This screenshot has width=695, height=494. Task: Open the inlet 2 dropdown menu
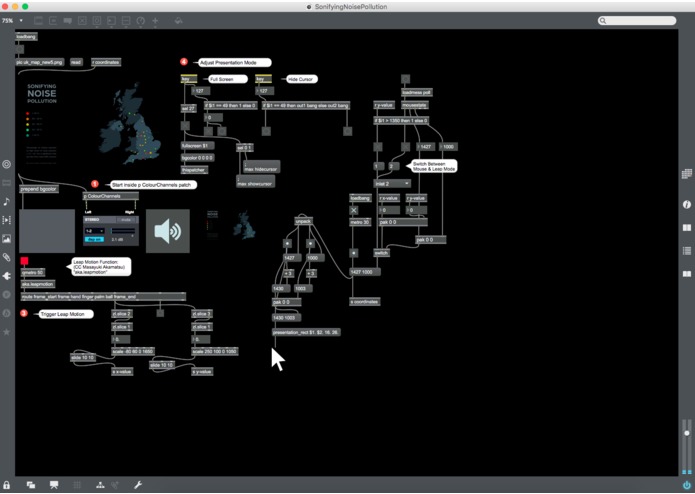392,183
